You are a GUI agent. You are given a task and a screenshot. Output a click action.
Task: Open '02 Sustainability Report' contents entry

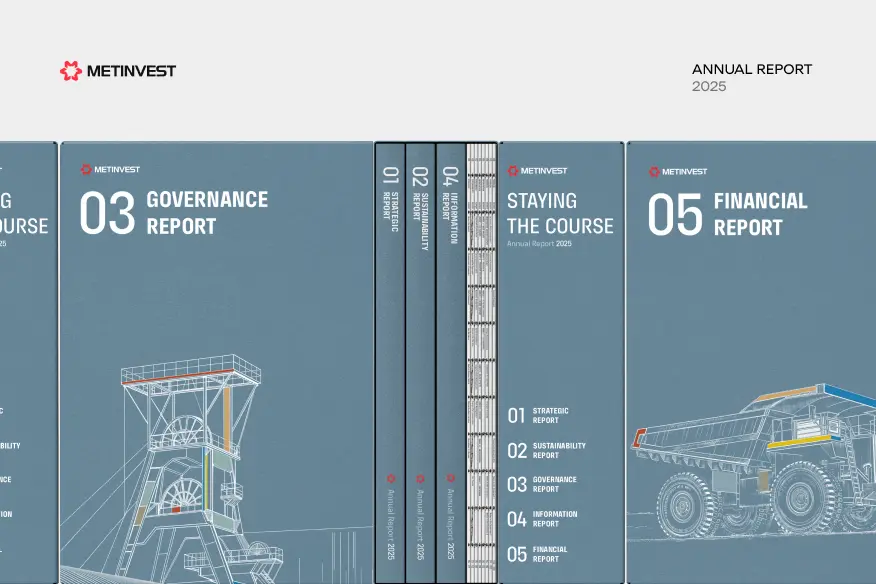546,450
